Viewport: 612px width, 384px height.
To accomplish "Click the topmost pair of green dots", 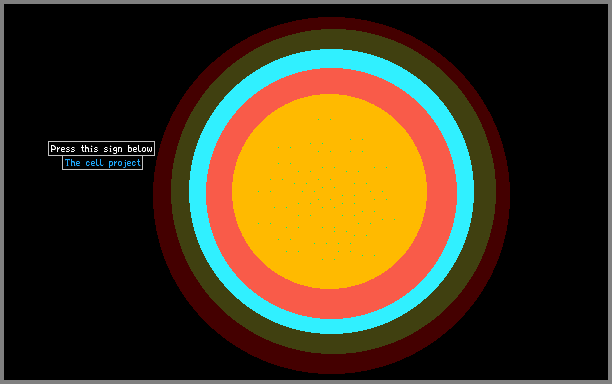I will (x=324, y=119).
